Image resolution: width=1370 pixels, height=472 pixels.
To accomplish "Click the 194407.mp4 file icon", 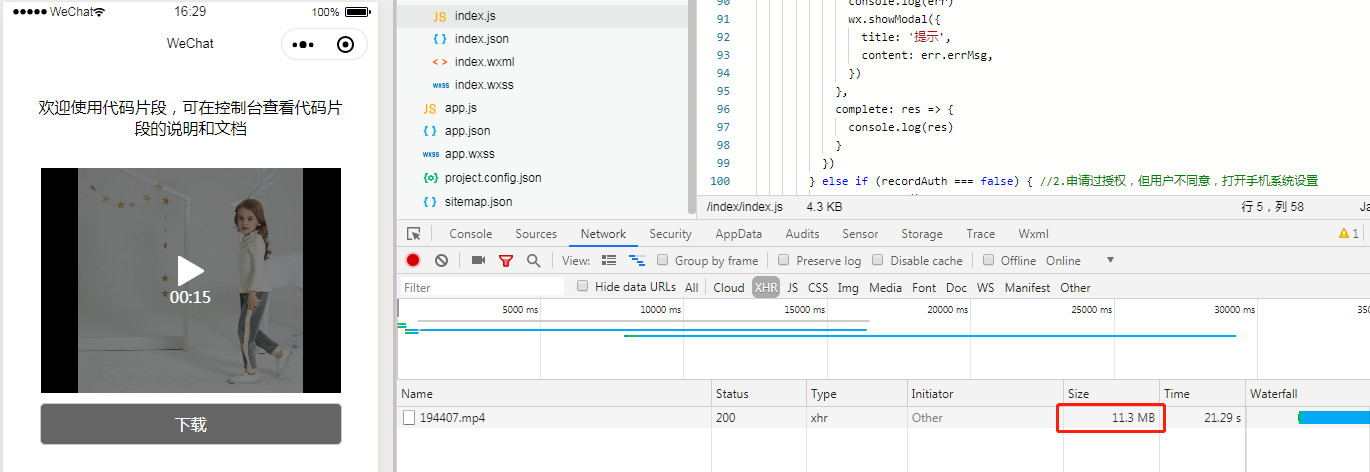I will click(408, 418).
